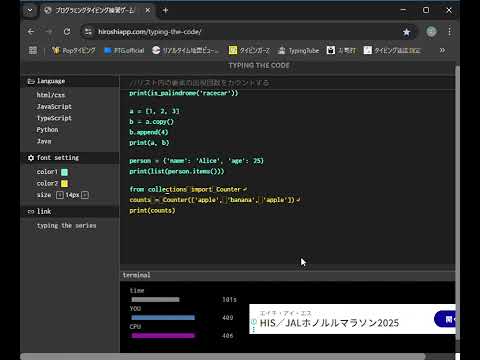Decrease font size with left stepper
This screenshot has width=480, height=360.
(x=59, y=195)
